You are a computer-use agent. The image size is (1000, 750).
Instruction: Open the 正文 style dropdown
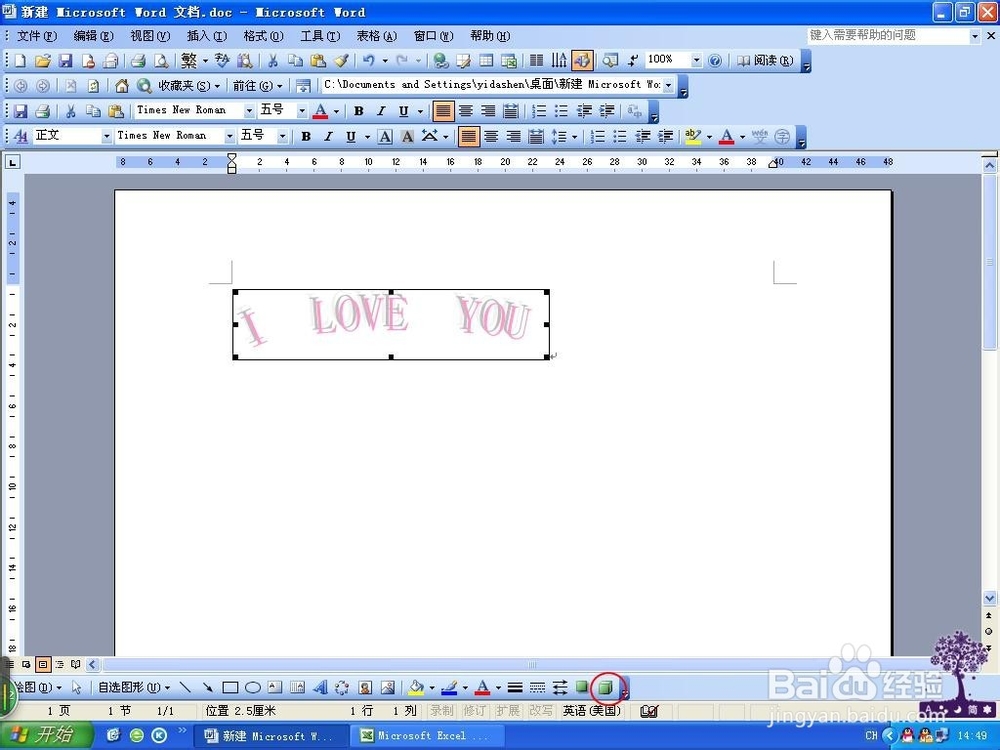[106, 136]
